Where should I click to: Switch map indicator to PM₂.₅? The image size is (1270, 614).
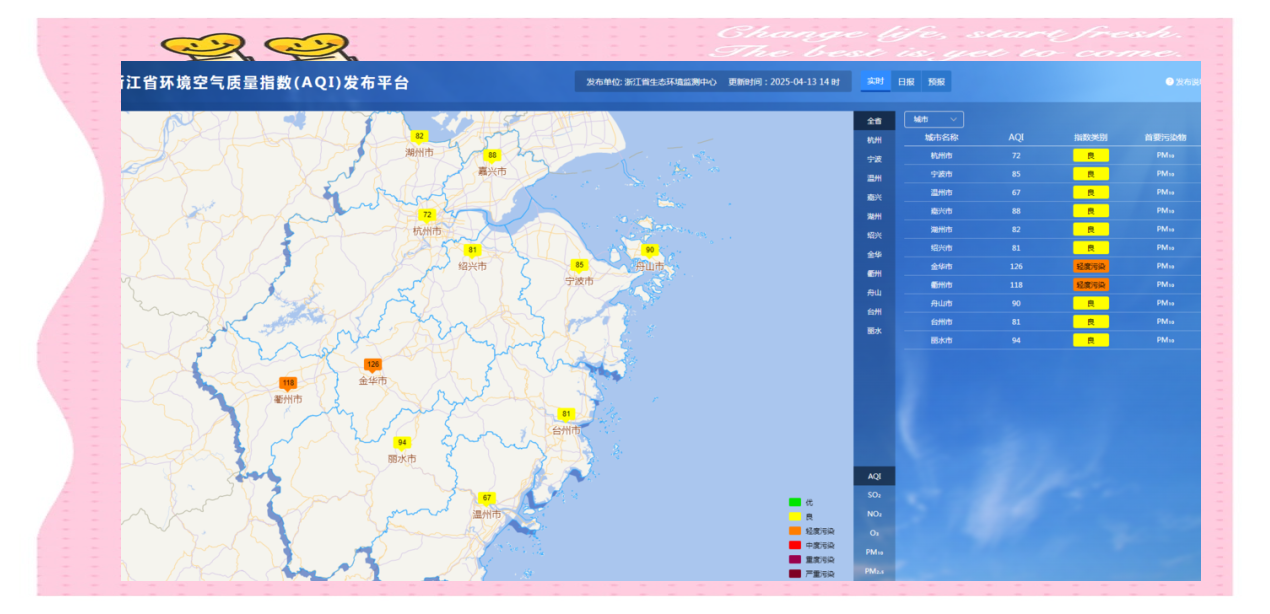click(x=874, y=571)
